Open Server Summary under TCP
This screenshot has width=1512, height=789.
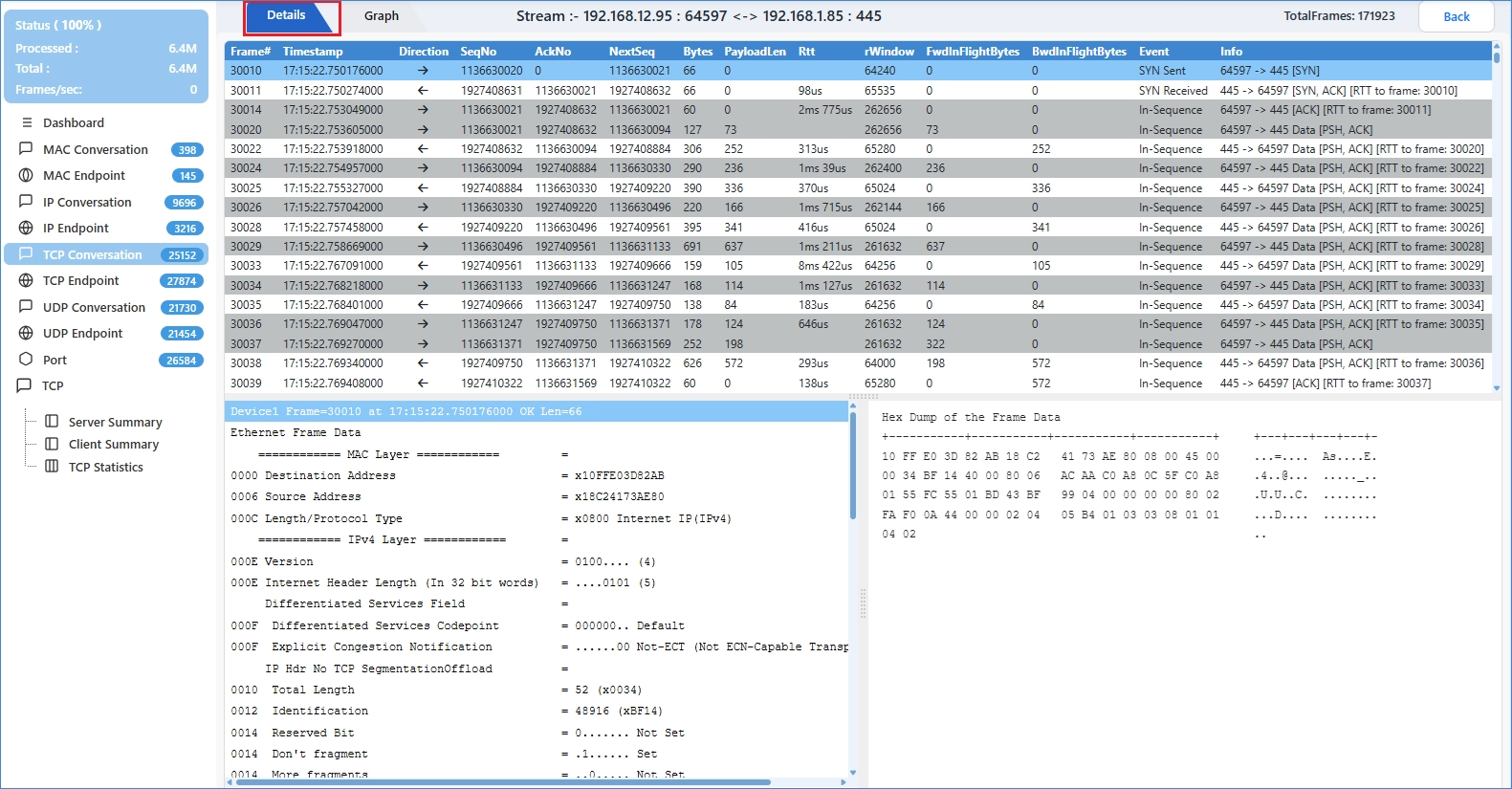[115, 422]
